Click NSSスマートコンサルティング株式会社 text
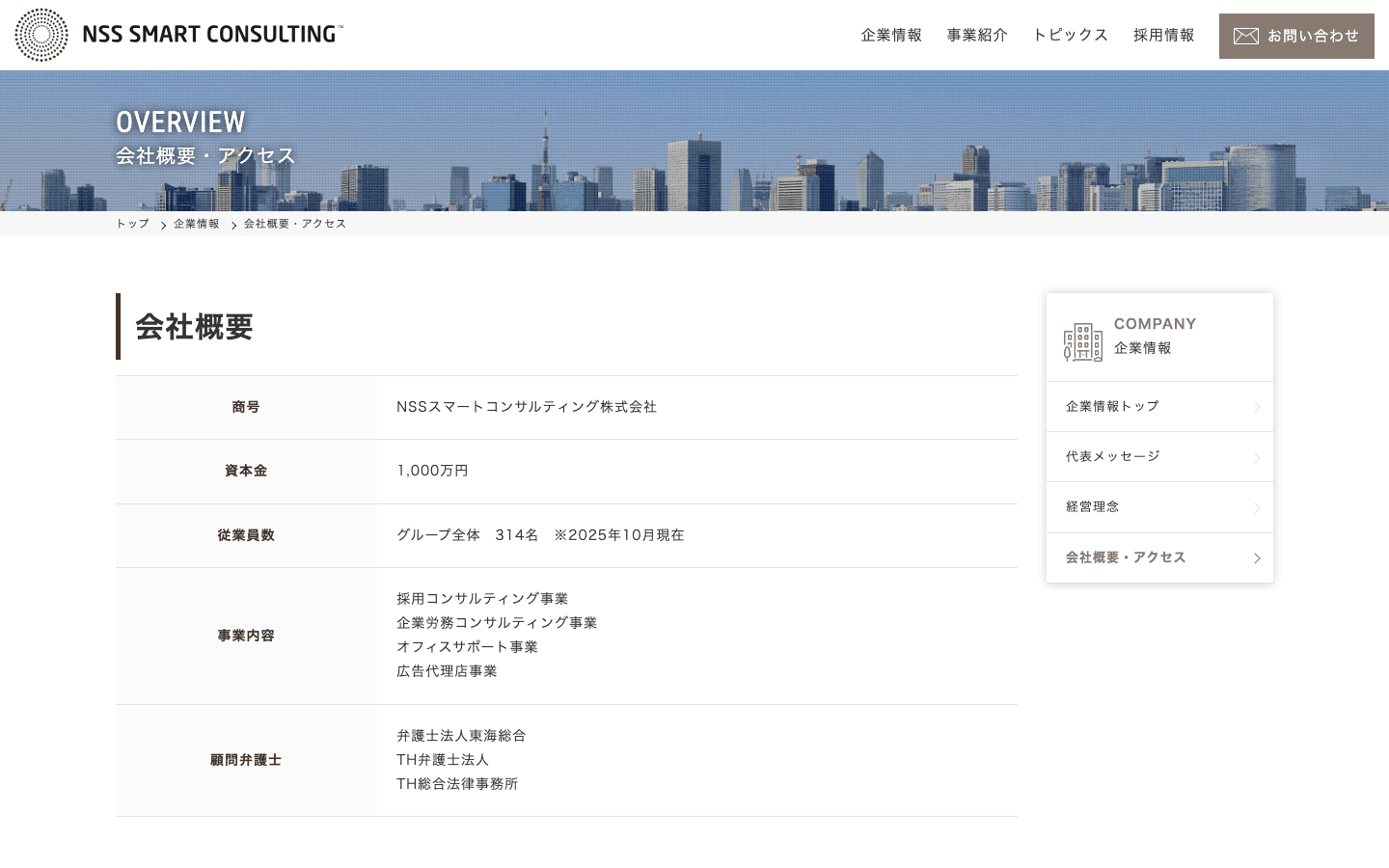 (527, 407)
